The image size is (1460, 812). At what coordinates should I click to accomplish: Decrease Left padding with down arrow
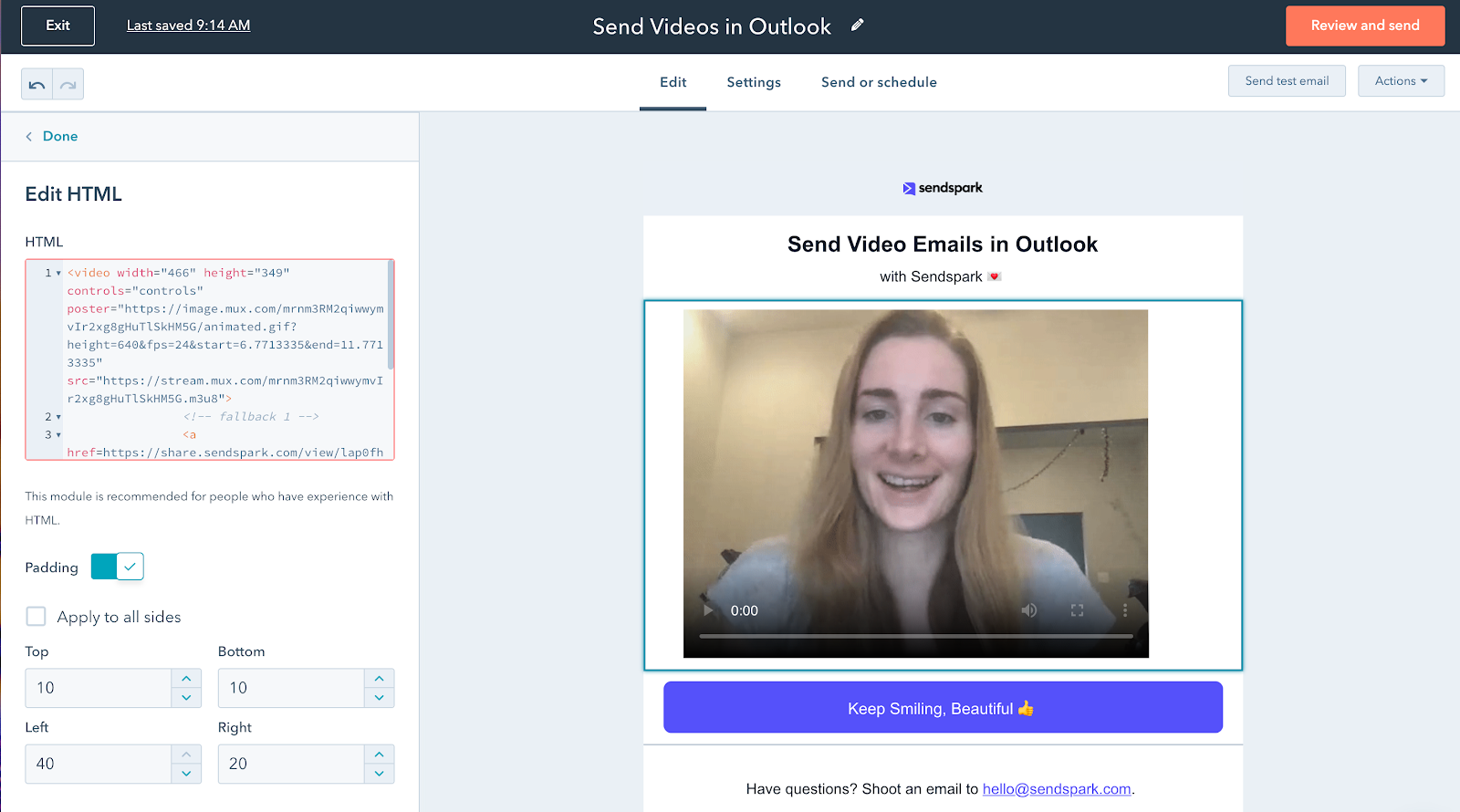[x=186, y=774]
